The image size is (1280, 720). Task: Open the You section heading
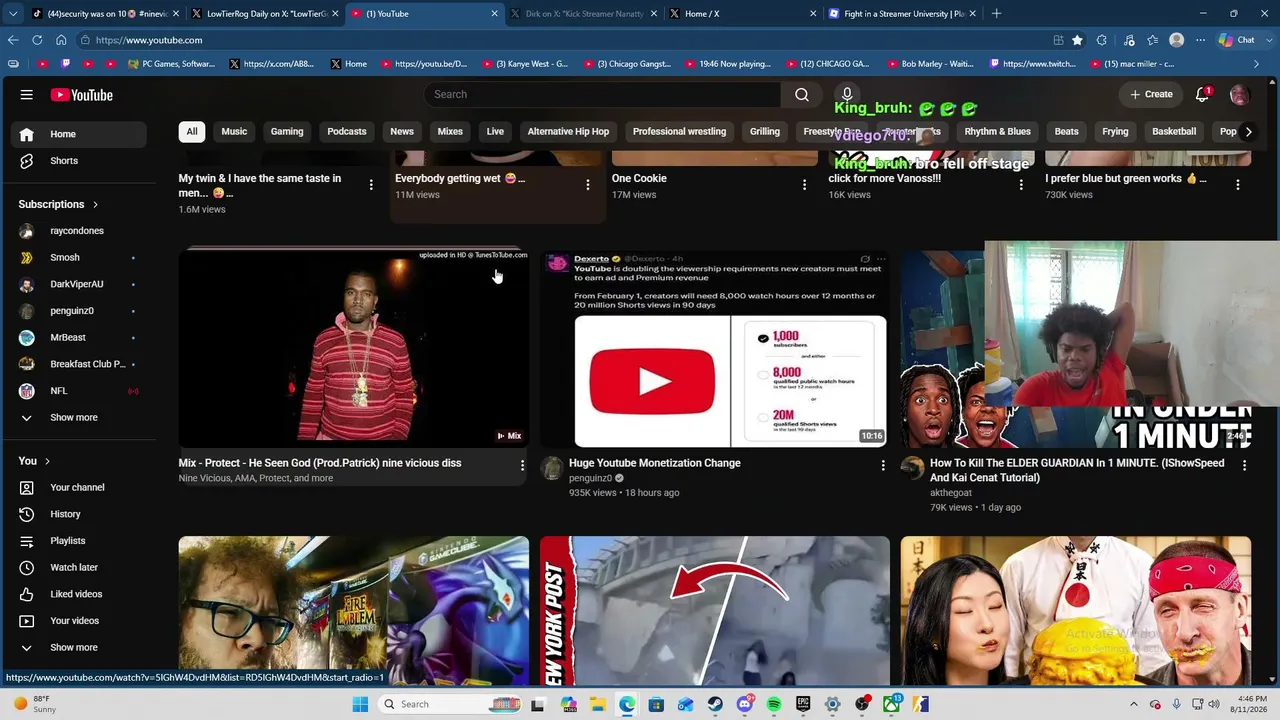[x=34, y=461]
